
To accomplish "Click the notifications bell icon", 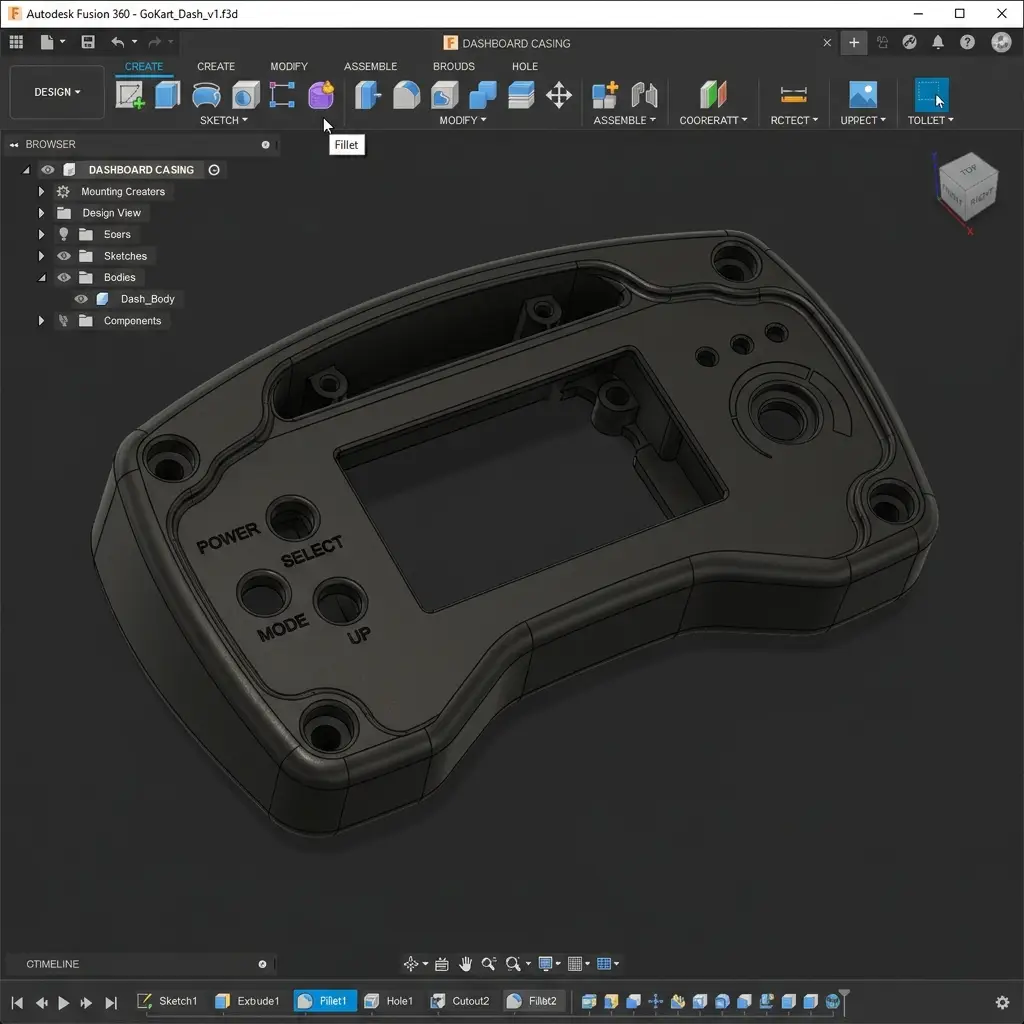I will tap(938, 42).
